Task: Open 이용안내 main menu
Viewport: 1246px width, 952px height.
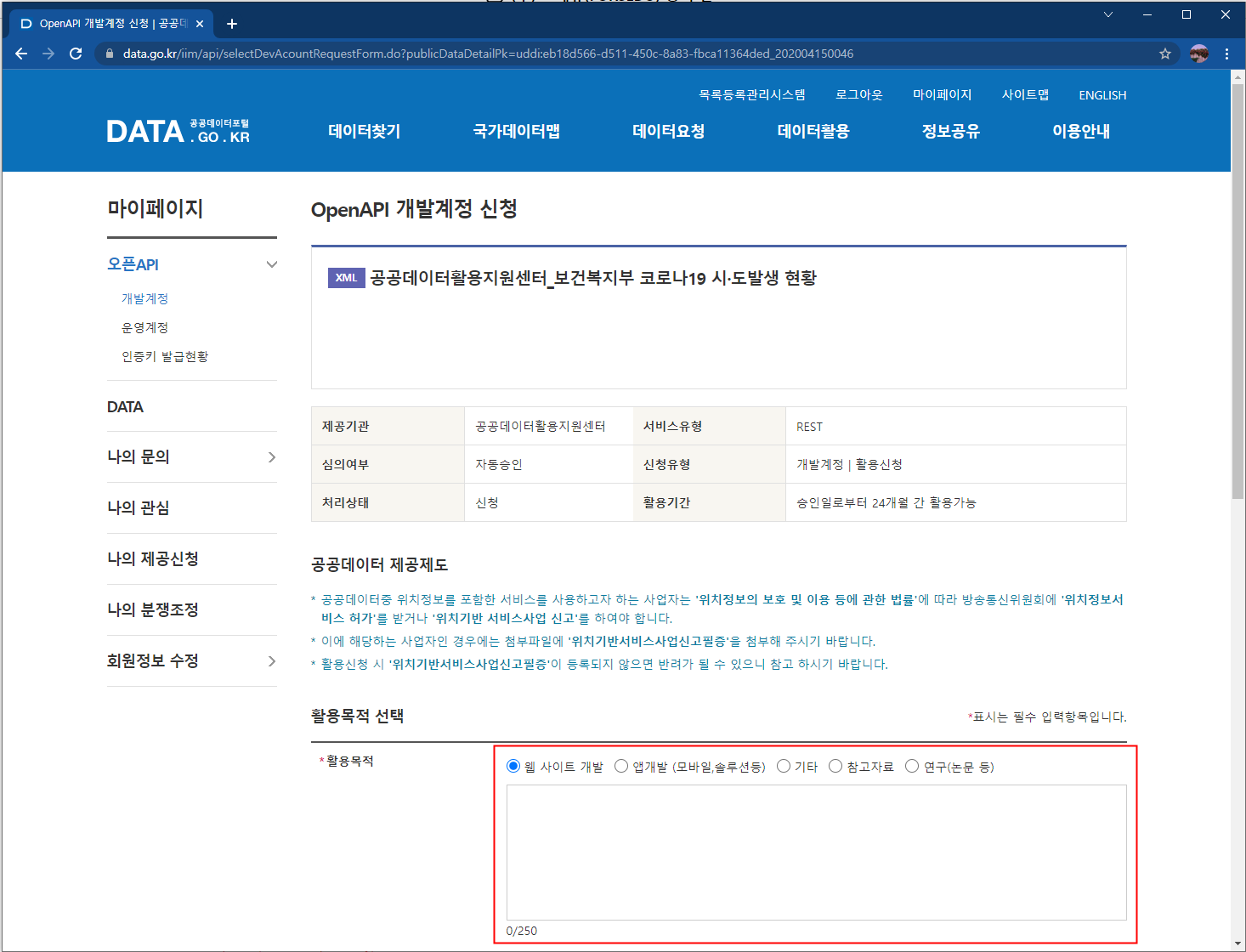Action: (1081, 131)
